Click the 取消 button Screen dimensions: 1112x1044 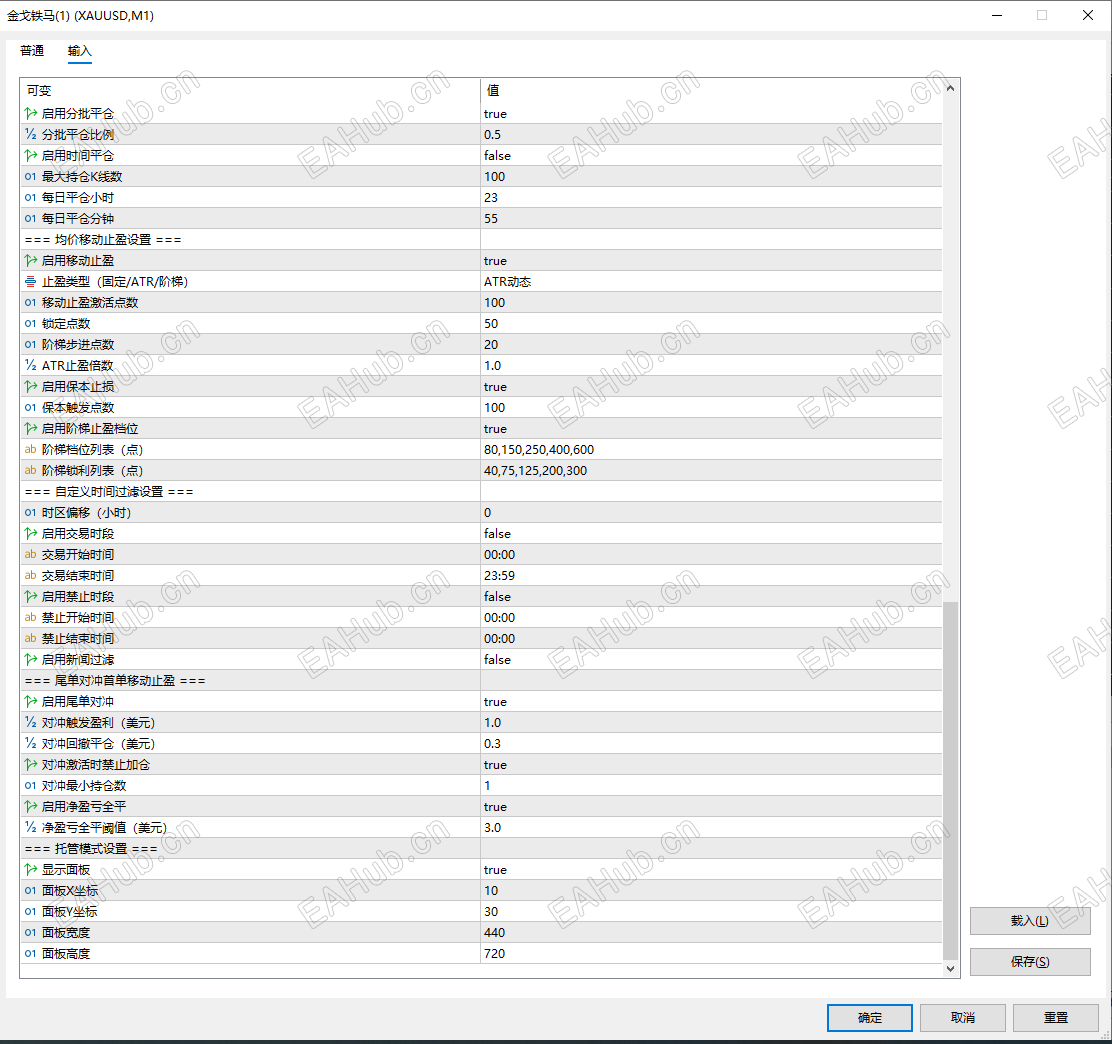(962, 1018)
